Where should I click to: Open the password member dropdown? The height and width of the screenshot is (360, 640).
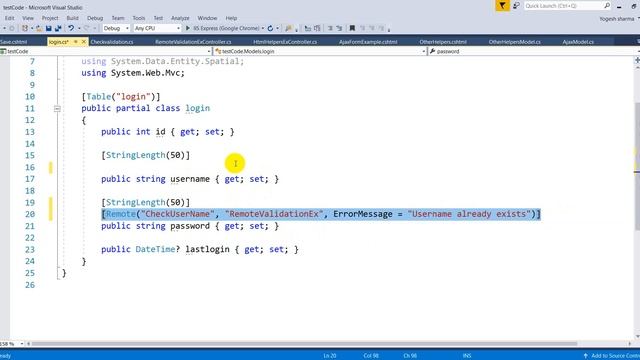coord(534,51)
